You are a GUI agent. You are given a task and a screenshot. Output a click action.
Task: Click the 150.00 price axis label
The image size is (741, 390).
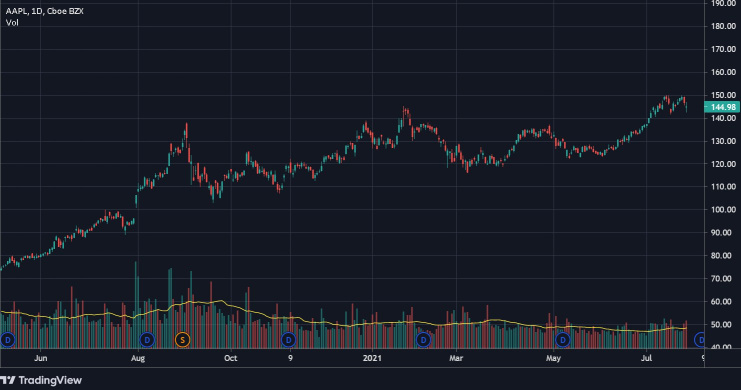[724, 95]
